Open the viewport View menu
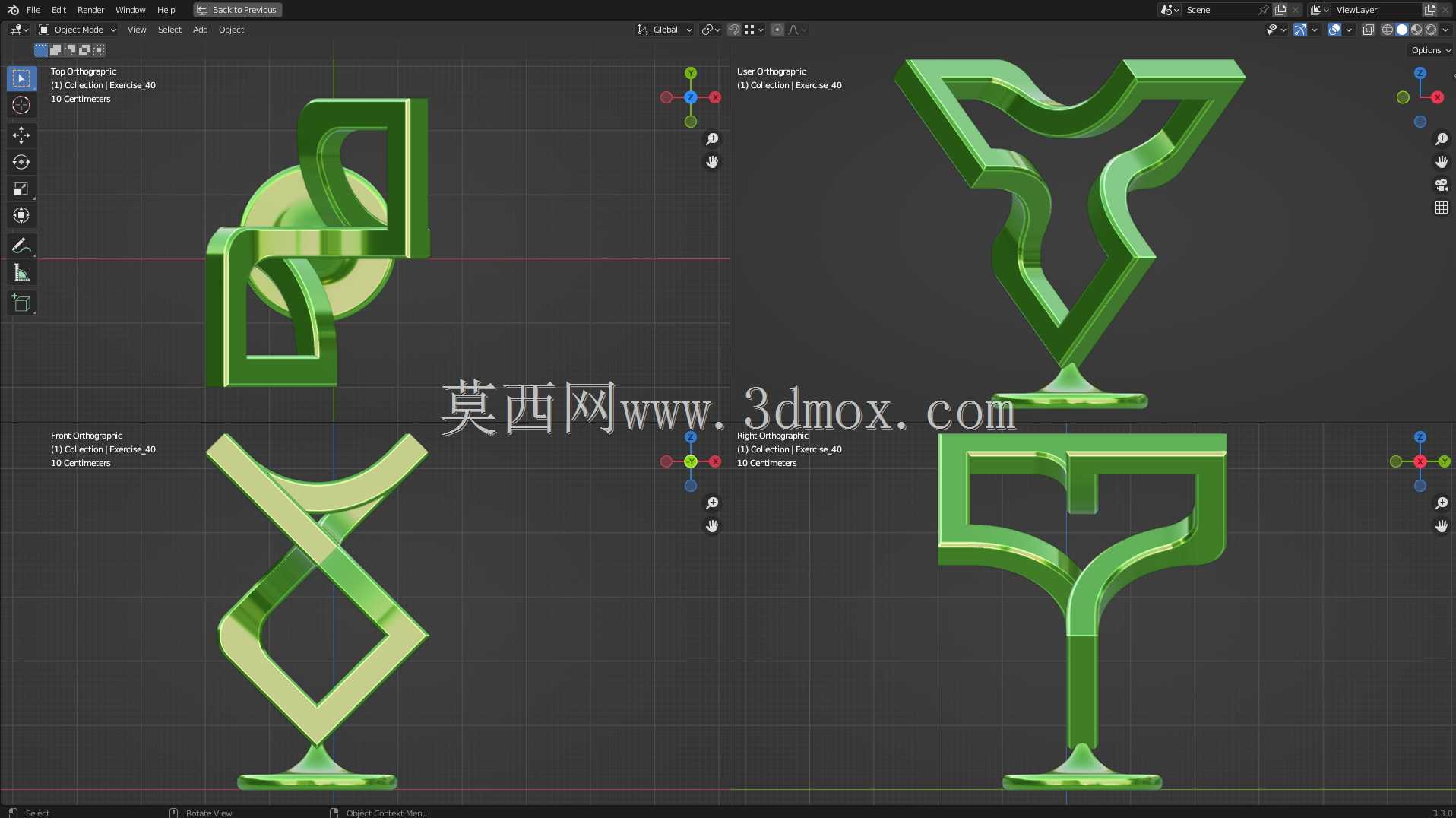1456x818 pixels. click(137, 30)
